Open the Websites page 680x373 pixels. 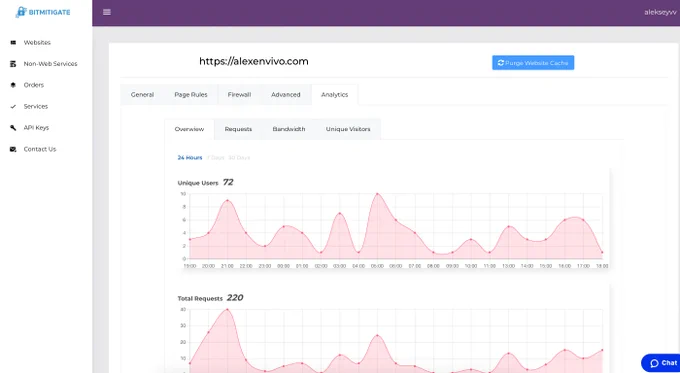37,43
